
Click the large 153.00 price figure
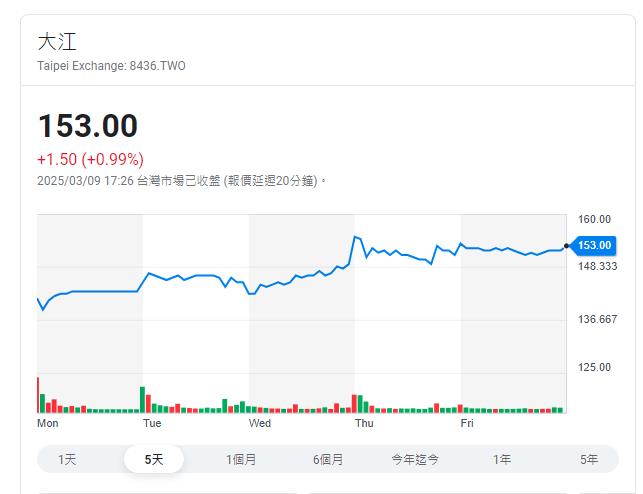click(88, 126)
